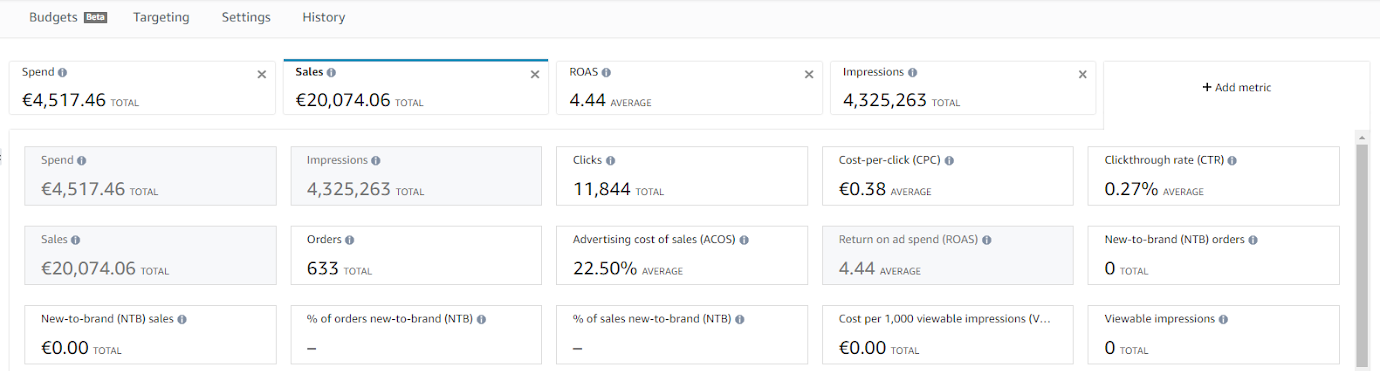Remove the Impressions metric card
This screenshot has width=1380, height=371.
click(x=1082, y=74)
